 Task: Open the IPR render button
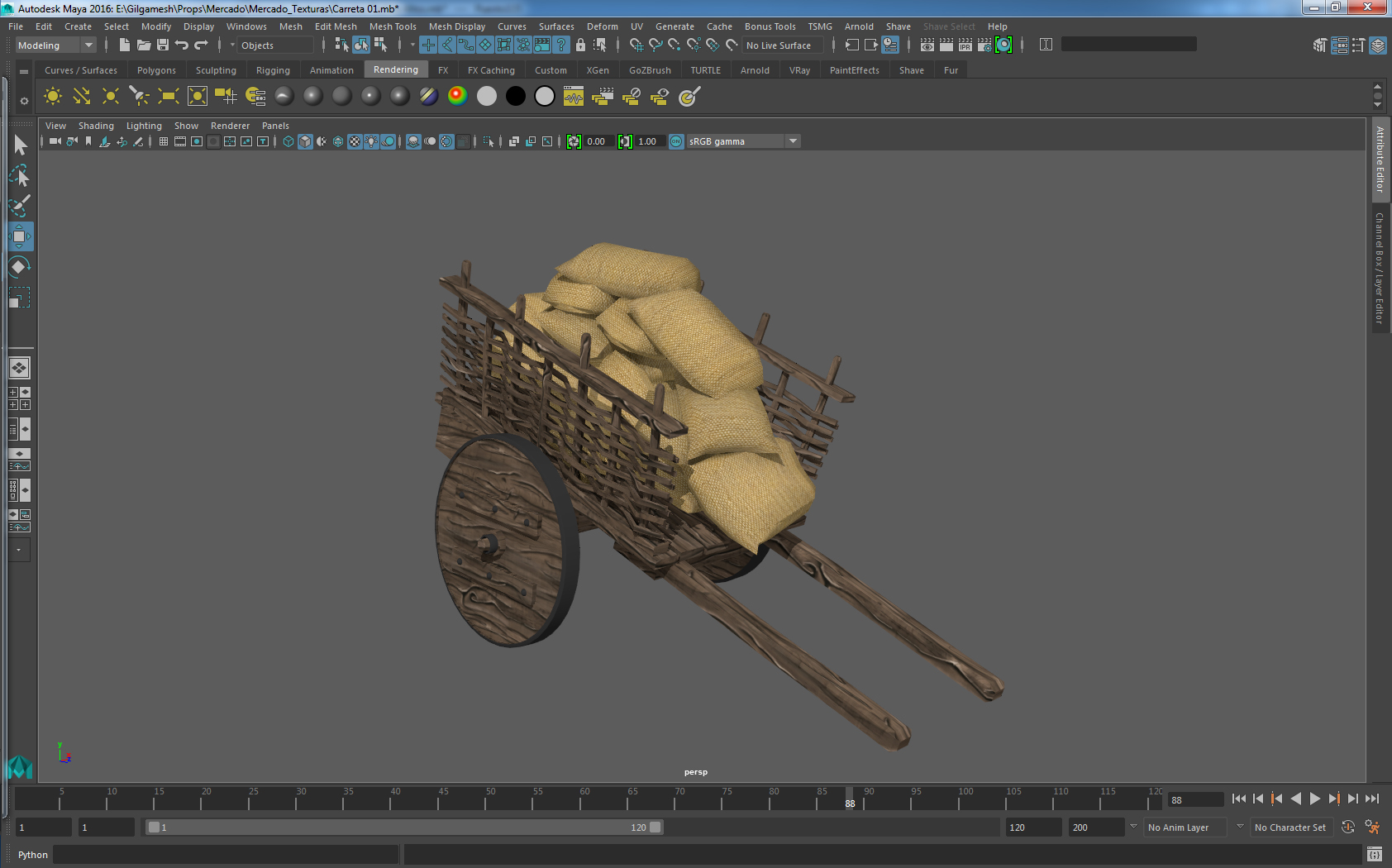[965, 45]
